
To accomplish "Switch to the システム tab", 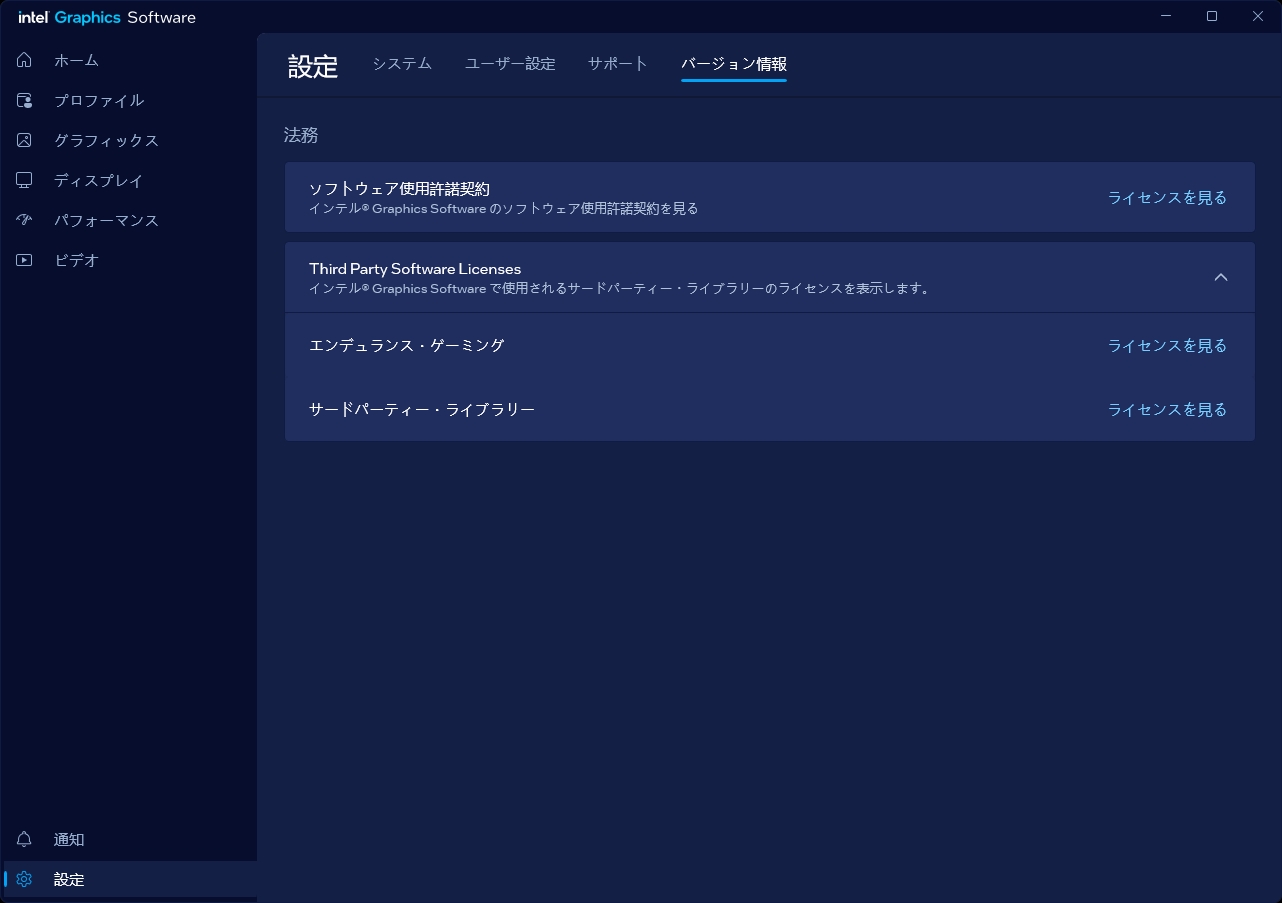I will click(402, 64).
